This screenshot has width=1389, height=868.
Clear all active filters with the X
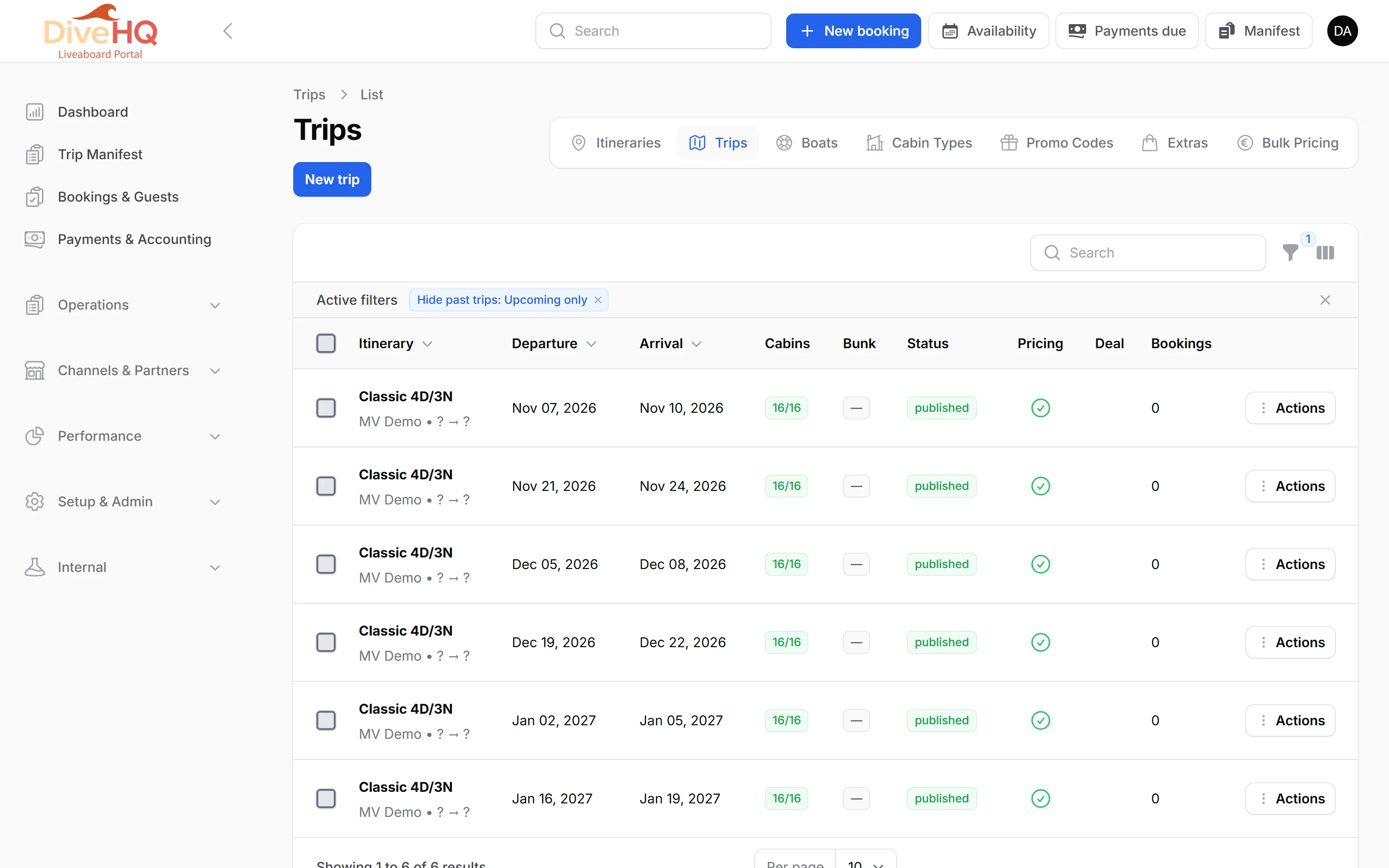(x=1325, y=299)
